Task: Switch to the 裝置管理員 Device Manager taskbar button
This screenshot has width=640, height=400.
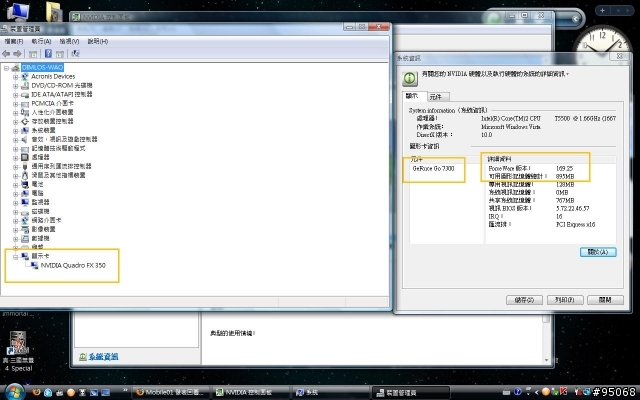Action: tap(410, 393)
